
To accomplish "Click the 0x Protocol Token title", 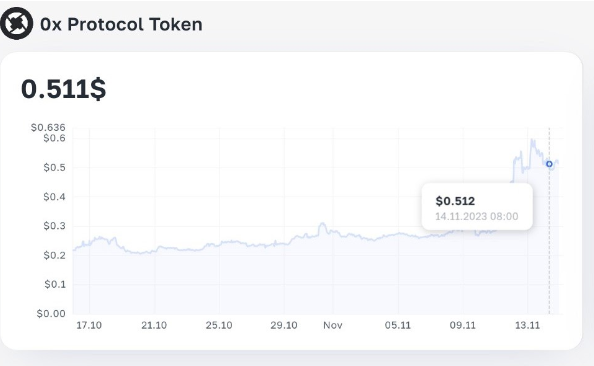I will [121, 24].
